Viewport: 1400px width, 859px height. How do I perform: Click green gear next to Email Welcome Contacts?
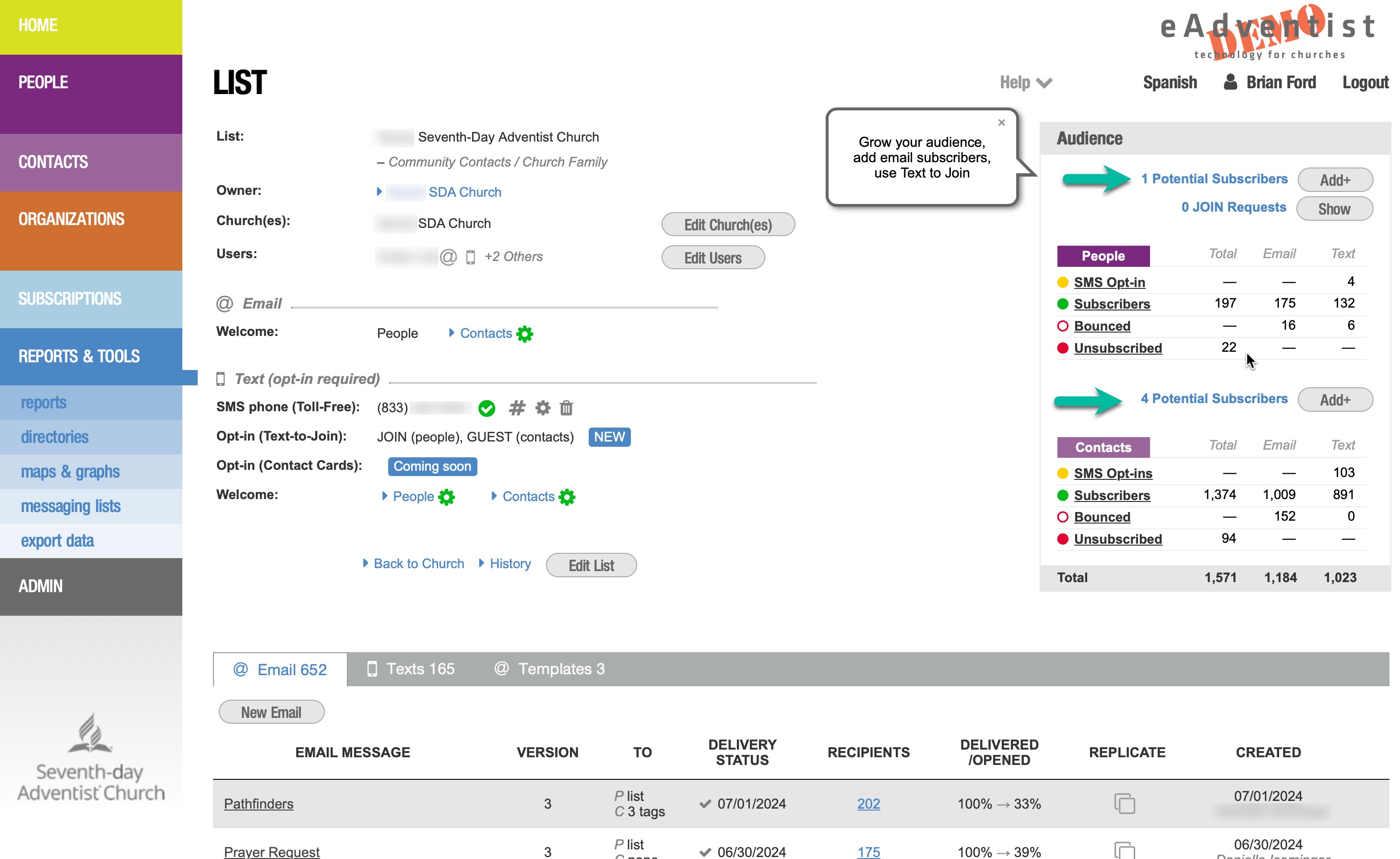524,334
